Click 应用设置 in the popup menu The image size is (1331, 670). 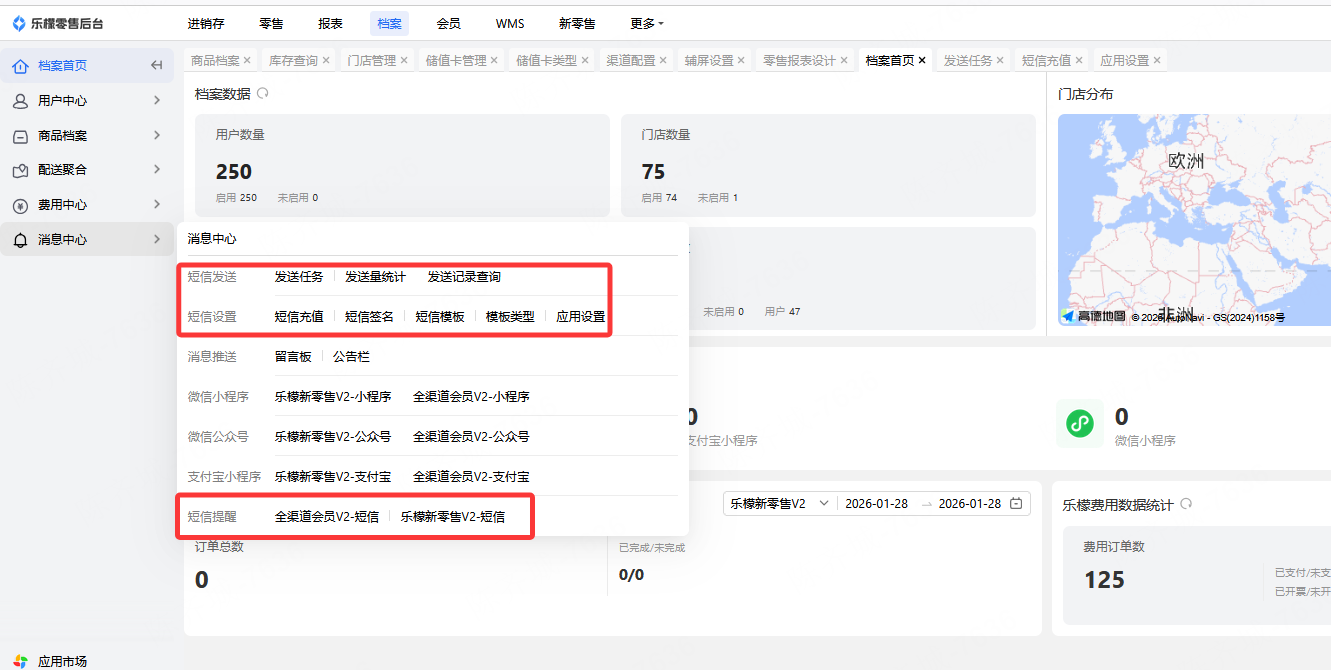(x=581, y=317)
